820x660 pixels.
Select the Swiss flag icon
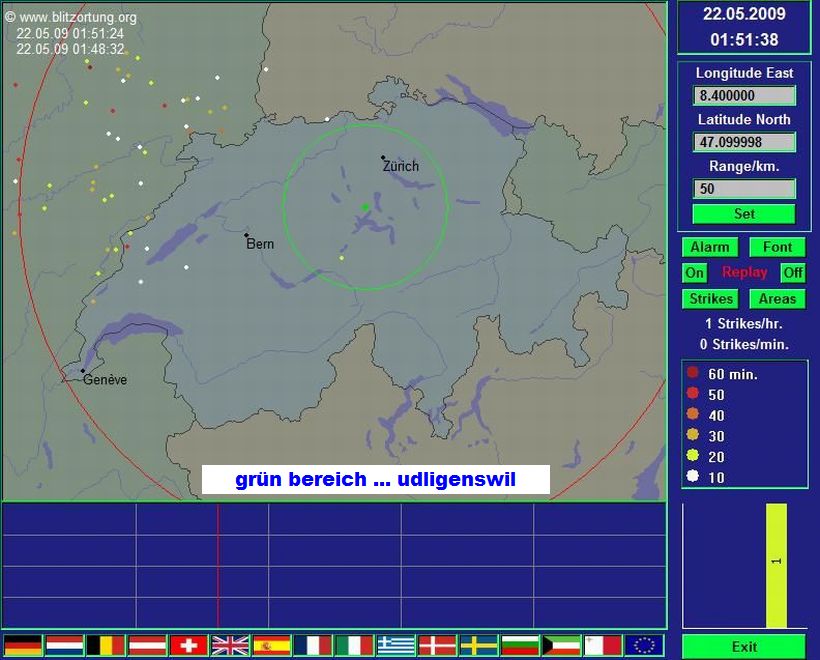188,645
